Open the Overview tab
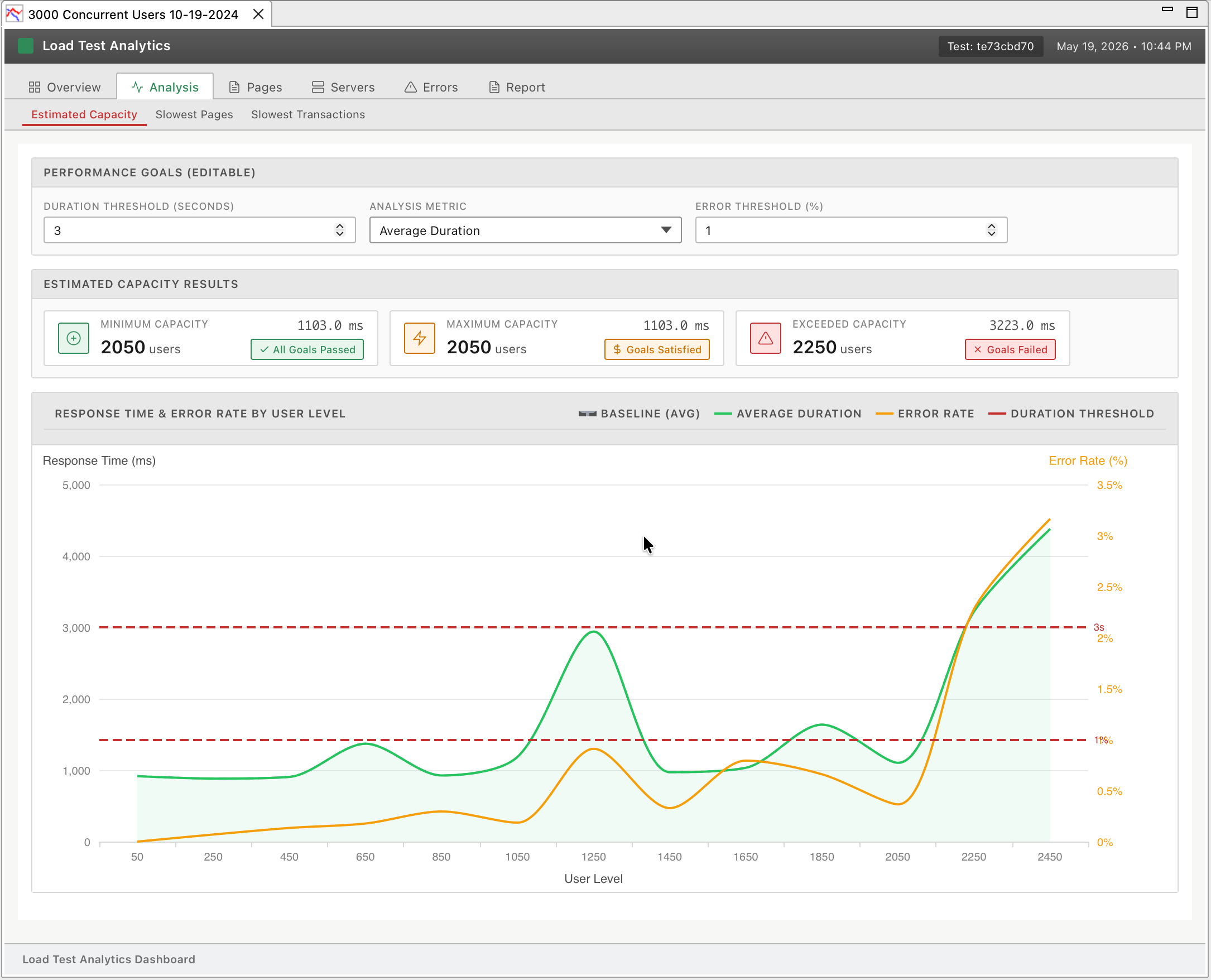The width and height of the screenshot is (1211, 980). (x=65, y=87)
